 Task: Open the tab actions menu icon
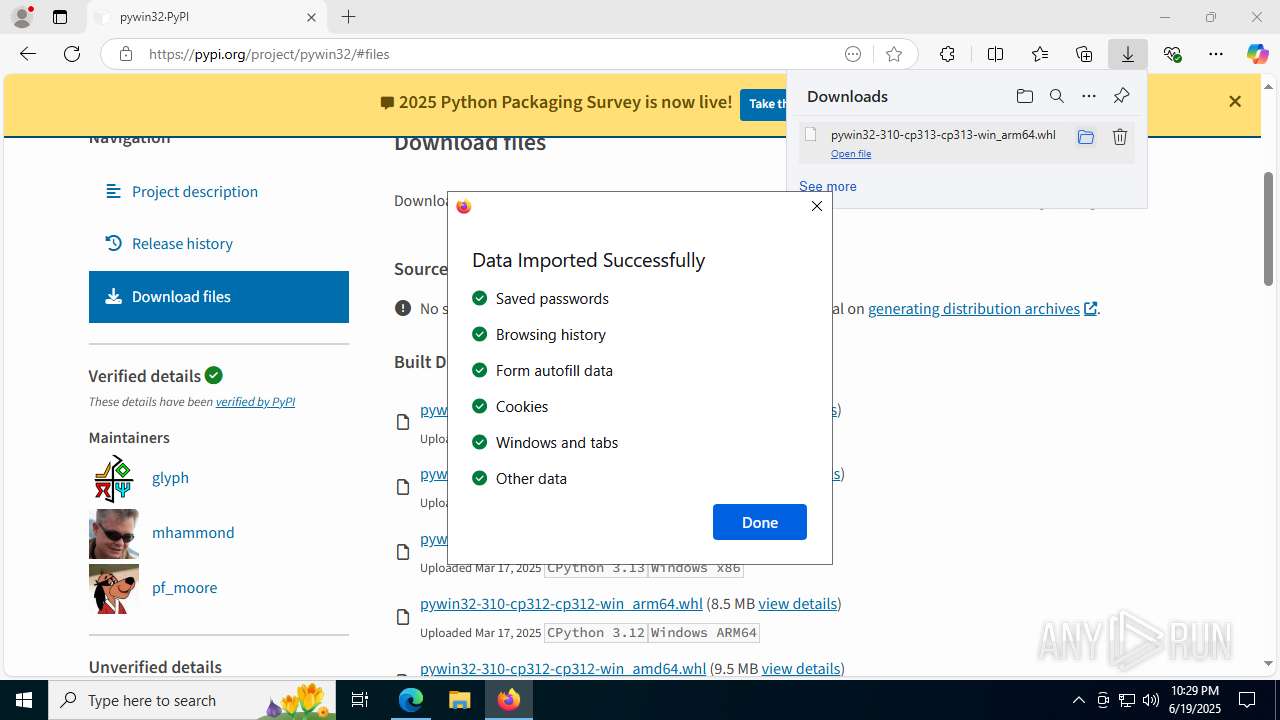tap(60, 17)
